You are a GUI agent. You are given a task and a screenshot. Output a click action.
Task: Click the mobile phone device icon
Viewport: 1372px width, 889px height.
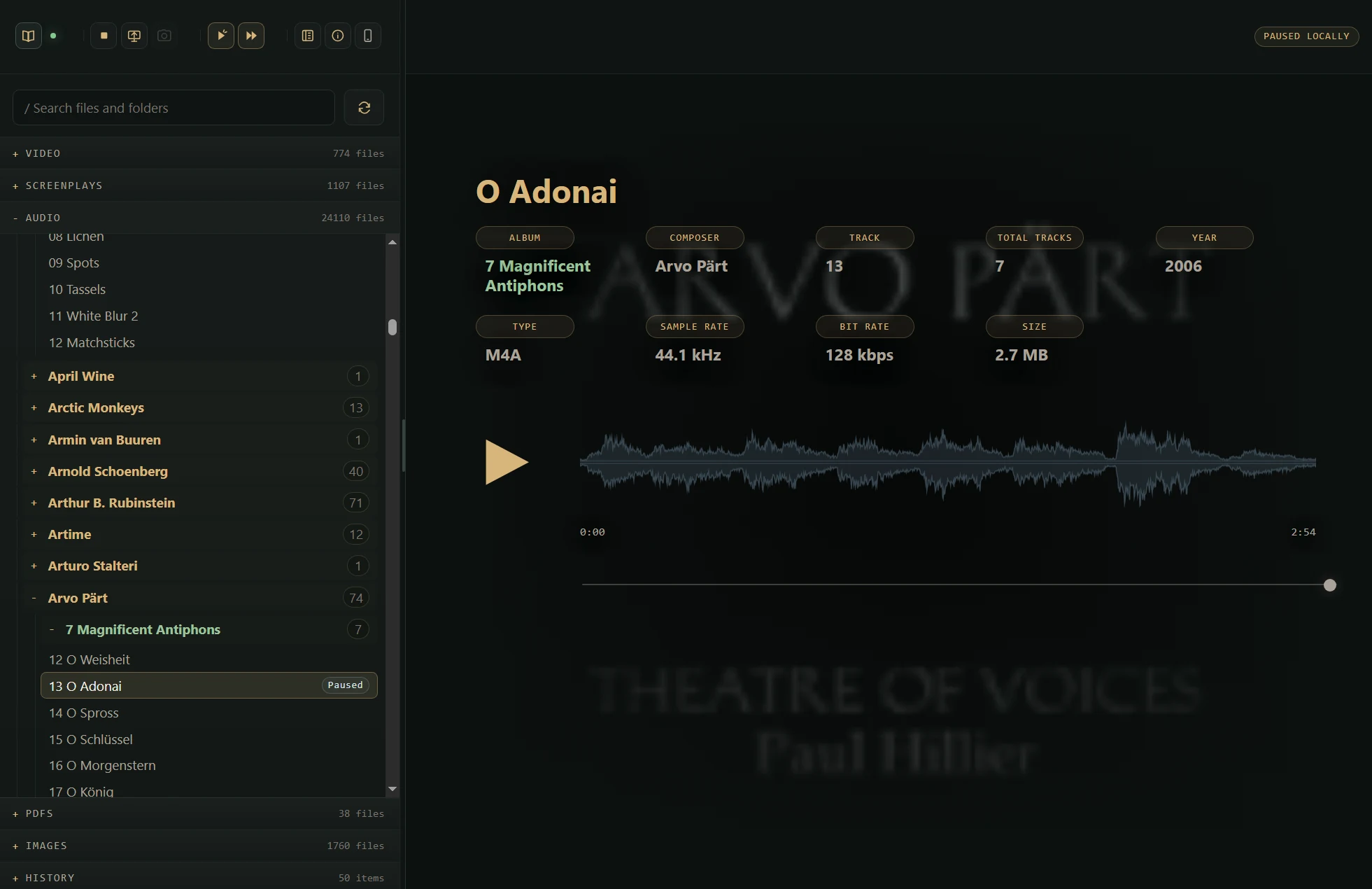[x=368, y=36]
